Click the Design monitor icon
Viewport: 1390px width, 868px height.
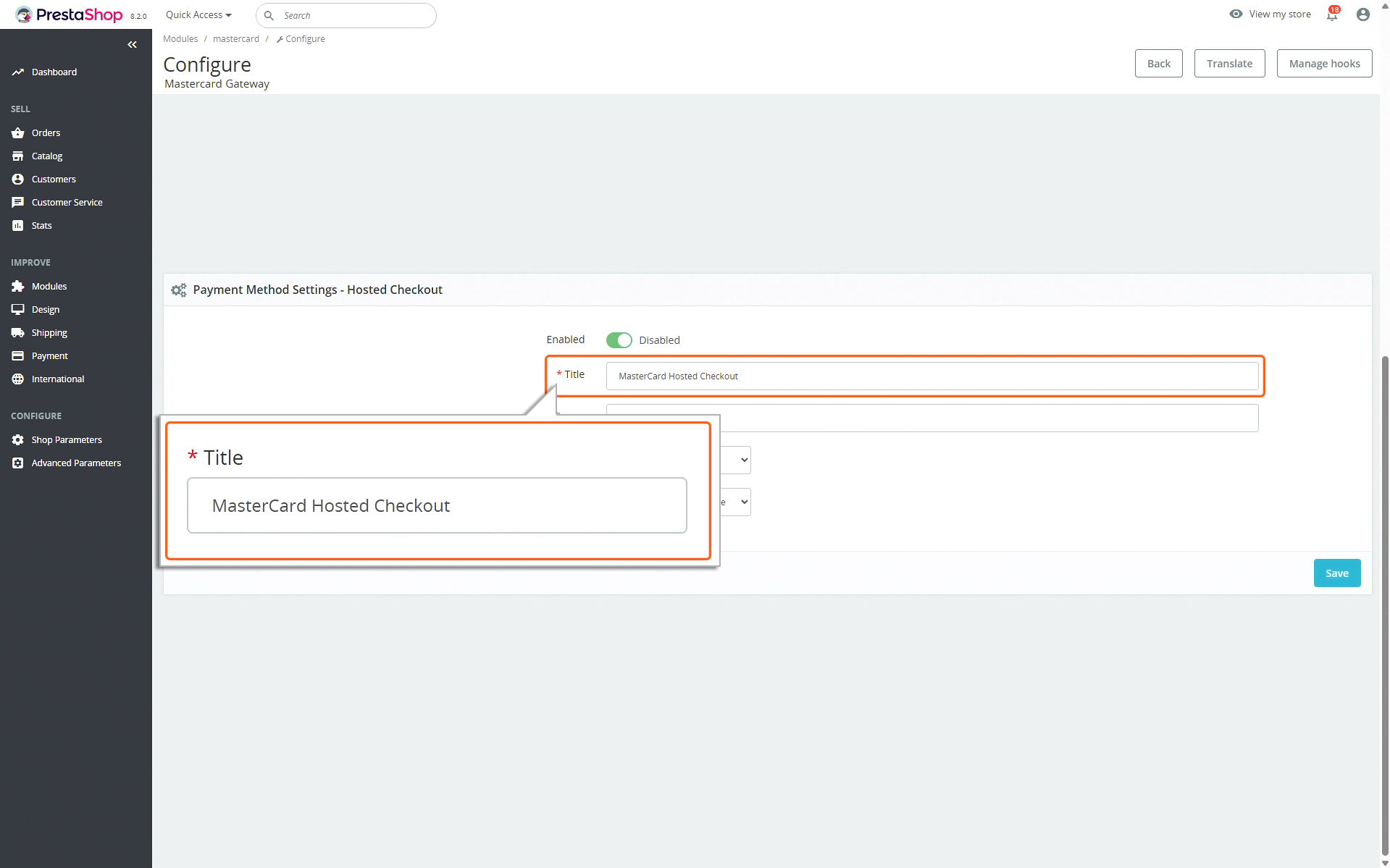[18, 310]
